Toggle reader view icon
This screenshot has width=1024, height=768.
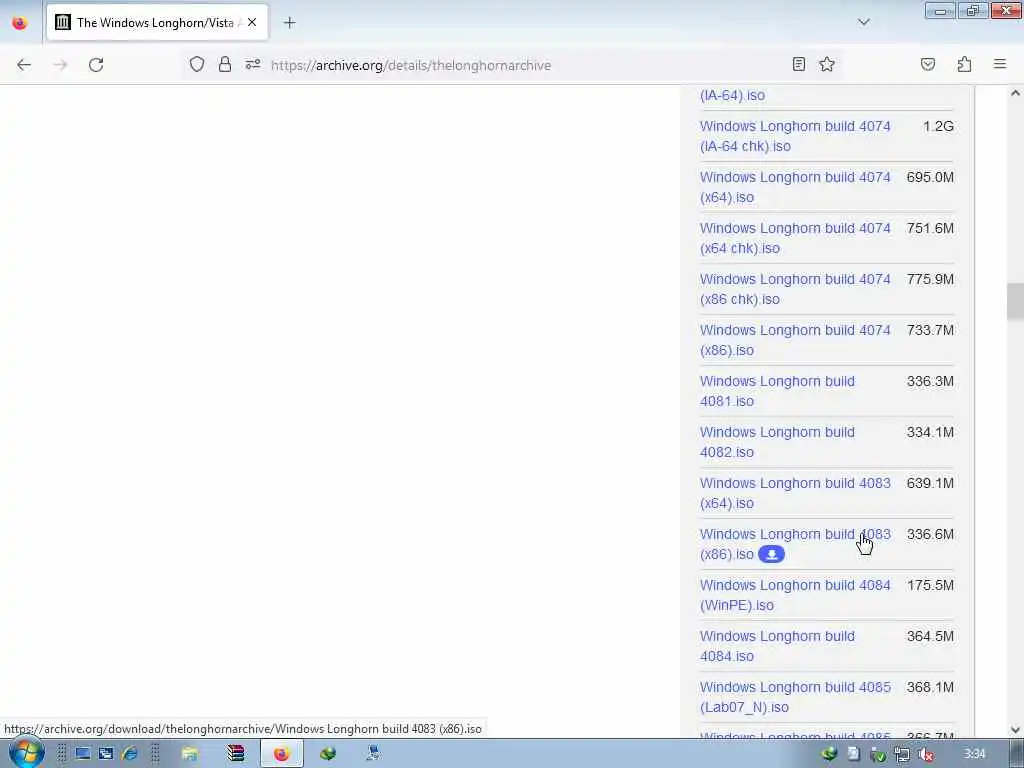pyautogui.click(x=799, y=64)
